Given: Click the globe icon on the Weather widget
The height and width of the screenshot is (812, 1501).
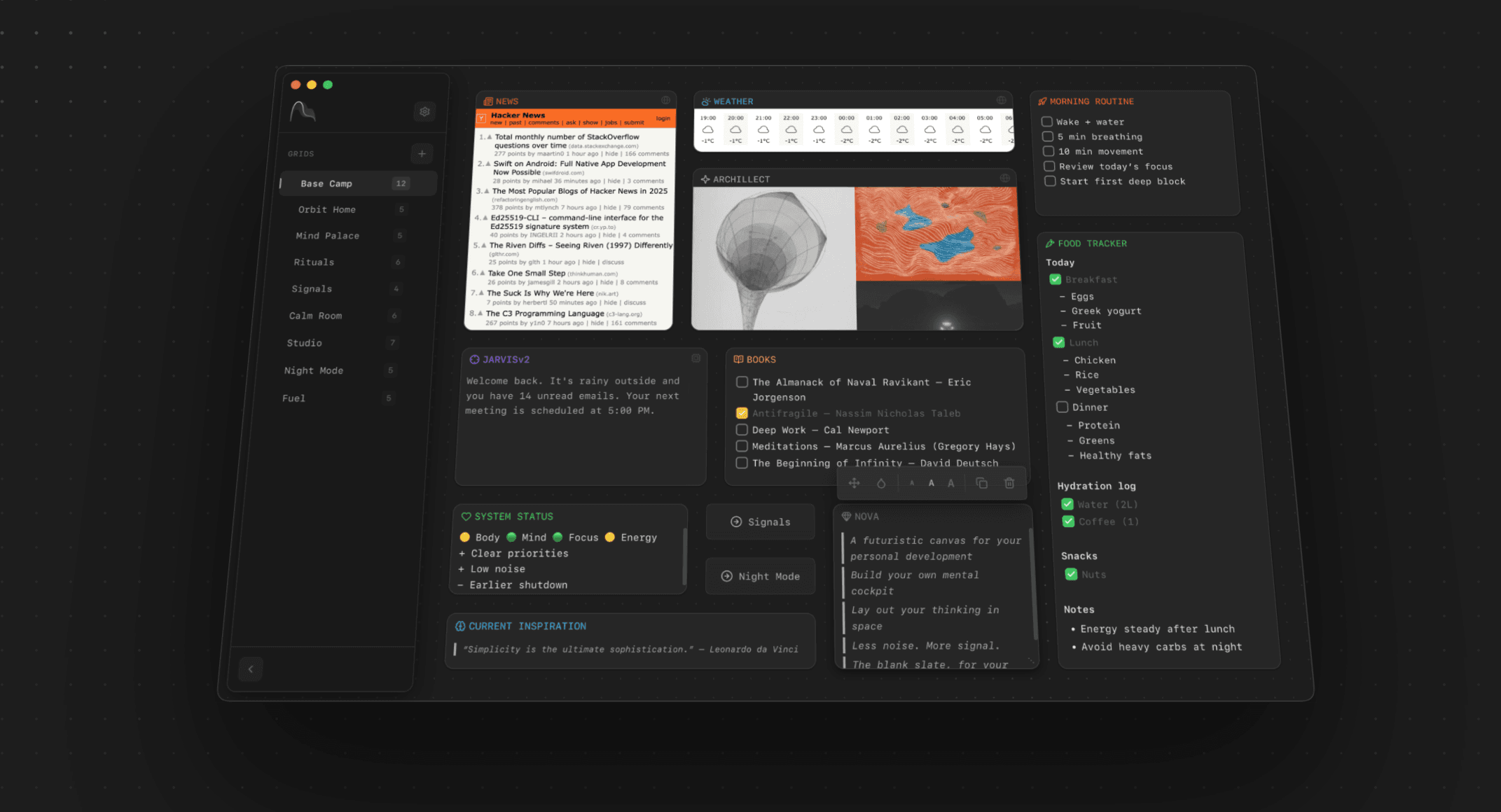Looking at the screenshot, I should tap(1002, 100).
